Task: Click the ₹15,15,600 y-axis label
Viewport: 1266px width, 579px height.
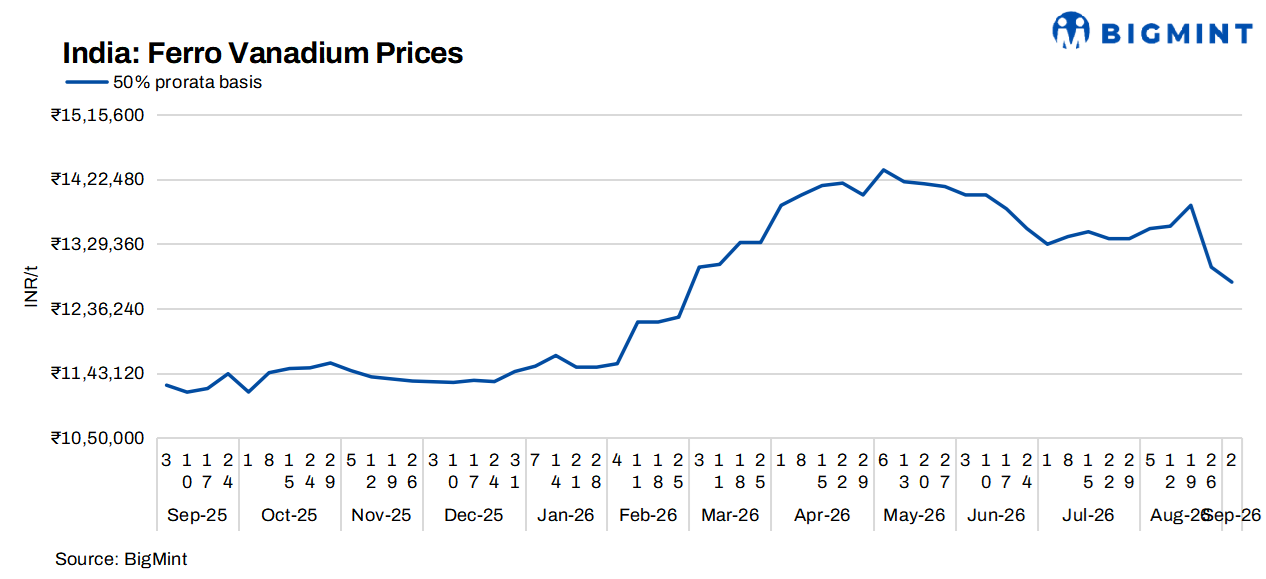Action: pyautogui.click(x=98, y=115)
